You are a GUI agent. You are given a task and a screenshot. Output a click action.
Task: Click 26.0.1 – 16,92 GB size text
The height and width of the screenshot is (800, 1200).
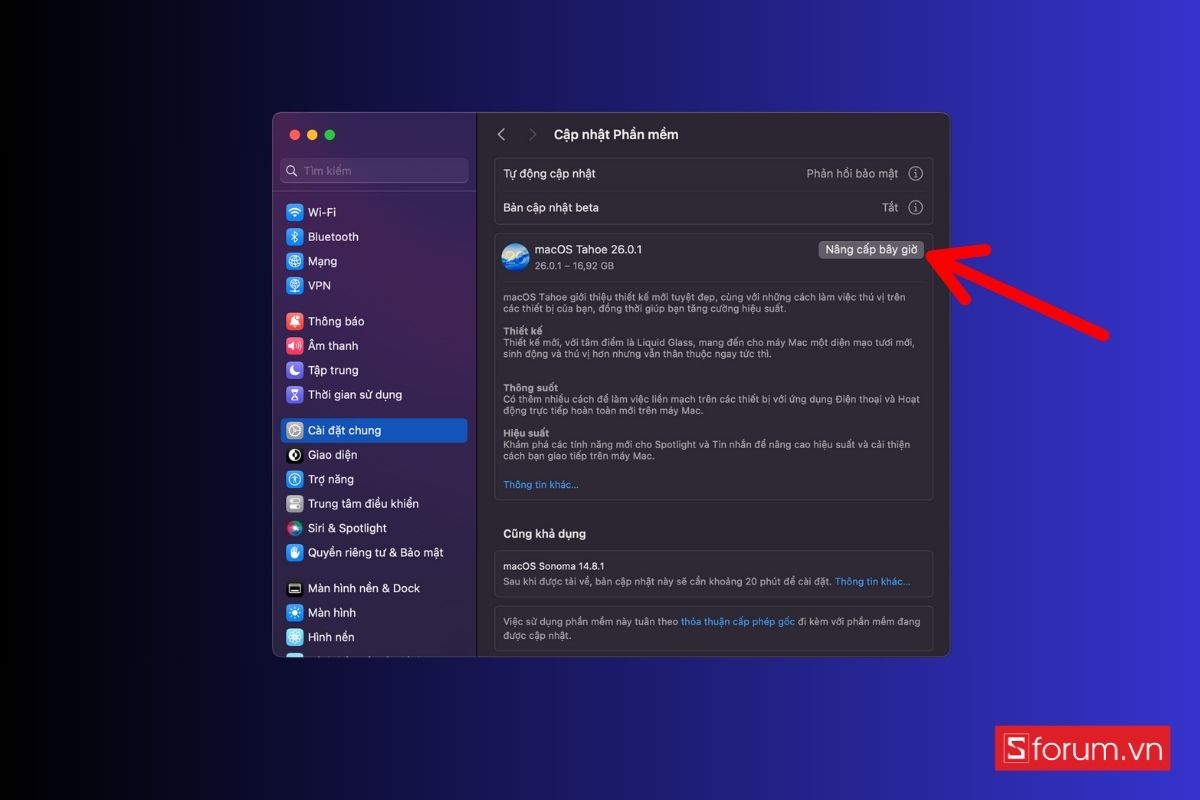click(x=574, y=266)
